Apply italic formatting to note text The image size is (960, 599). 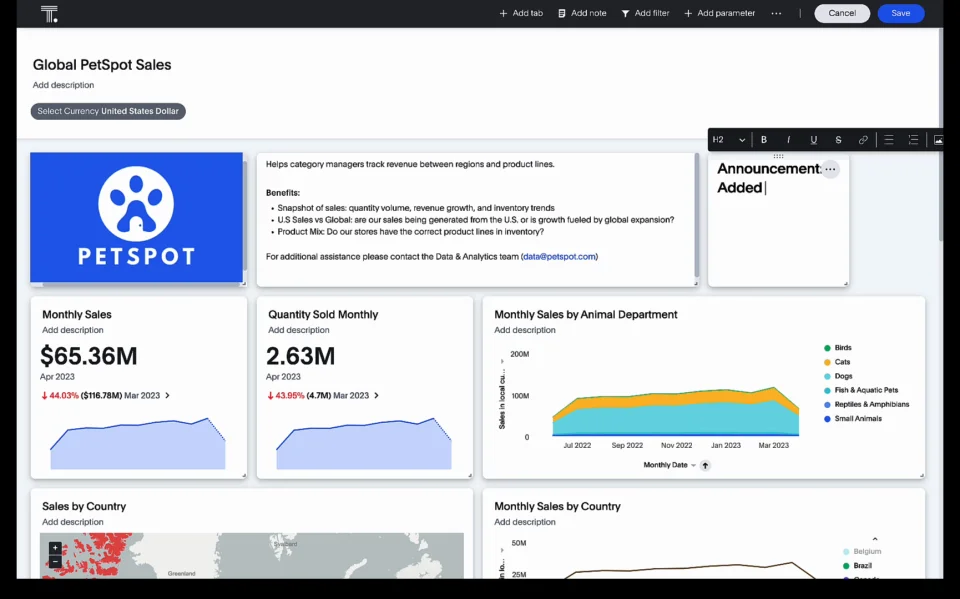789,140
